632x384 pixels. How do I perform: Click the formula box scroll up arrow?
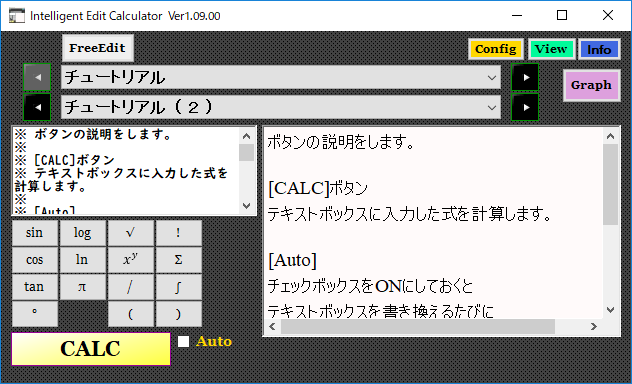click(x=246, y=136)
